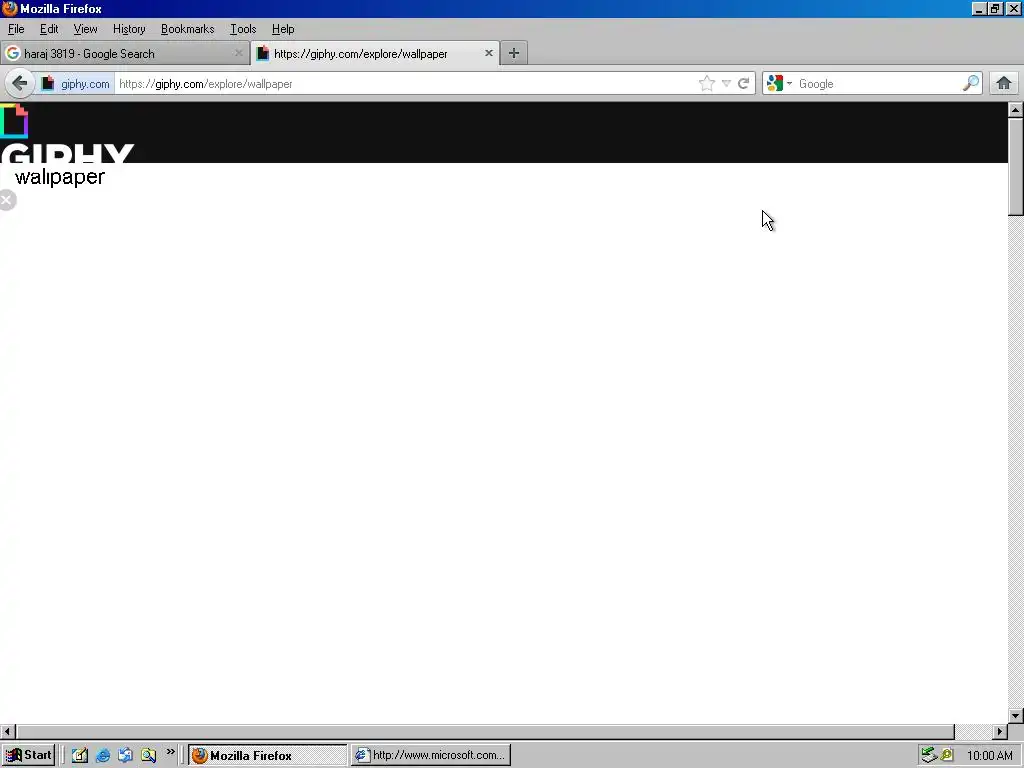Open the Help menu
This screenshot has width=1024, height=768.
[x=283, y=29]
